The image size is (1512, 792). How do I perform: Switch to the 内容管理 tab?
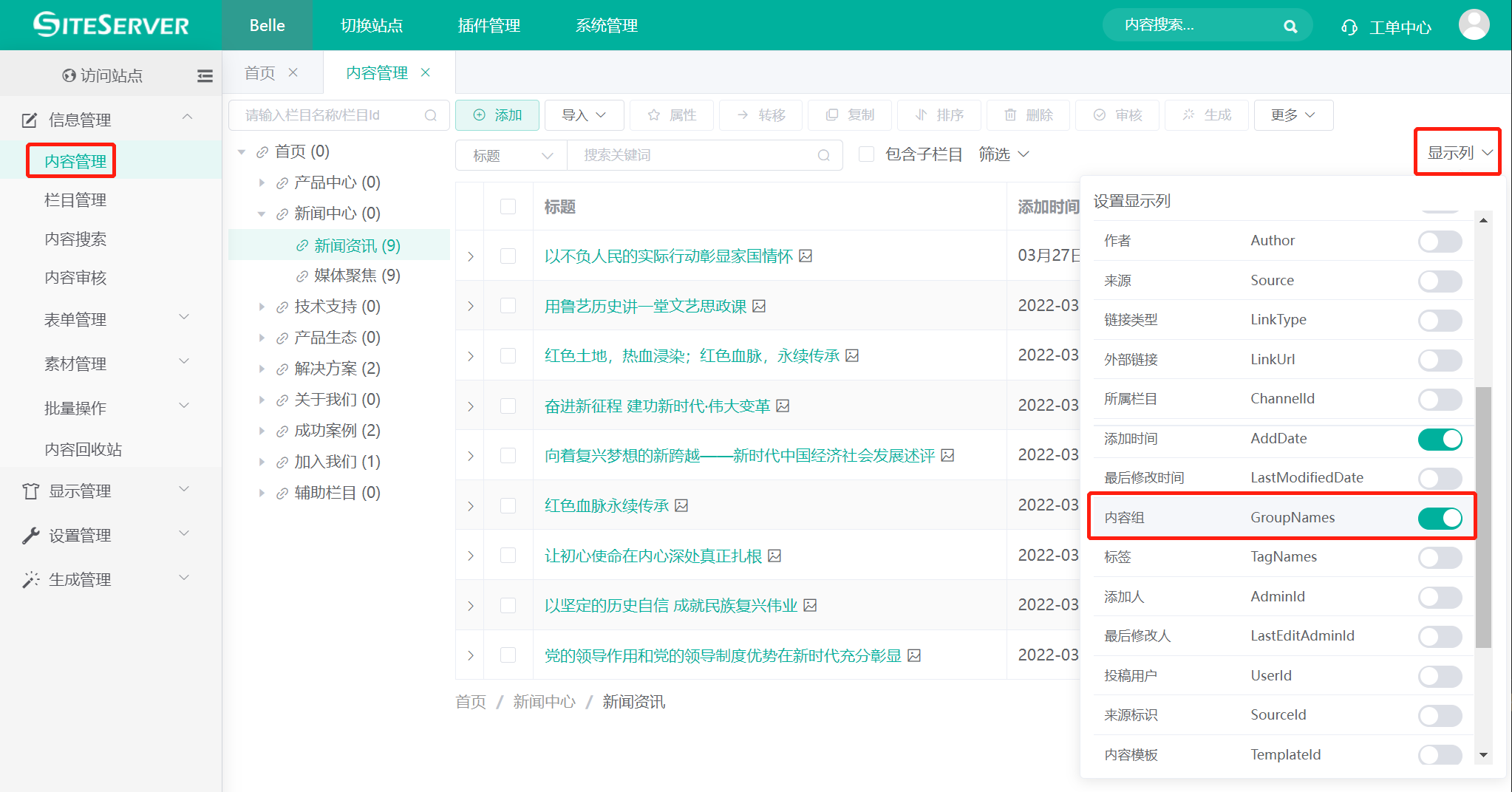pos(377,72)
